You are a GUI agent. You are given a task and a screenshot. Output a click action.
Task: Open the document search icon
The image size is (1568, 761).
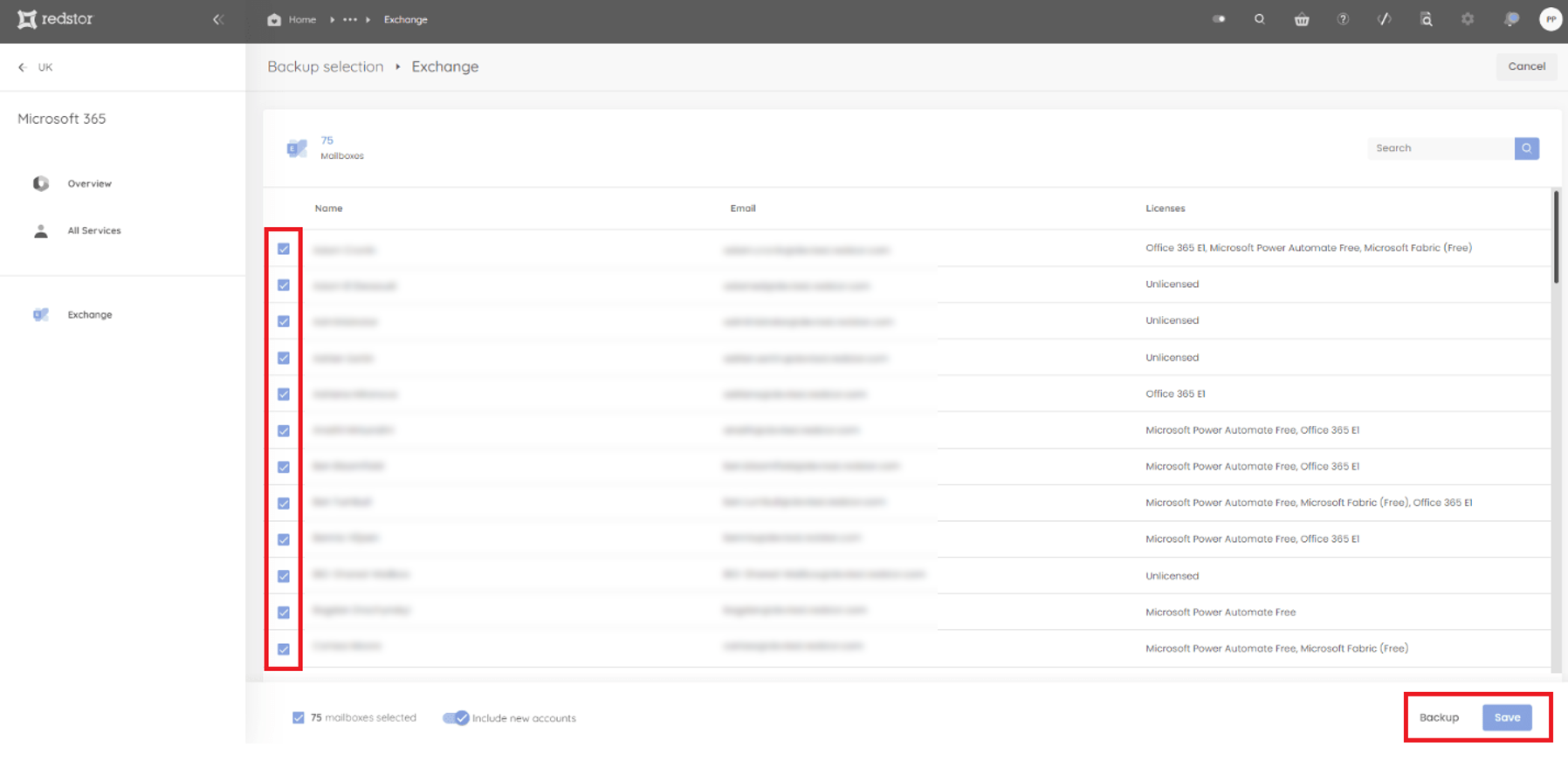tap(1427, 19)
